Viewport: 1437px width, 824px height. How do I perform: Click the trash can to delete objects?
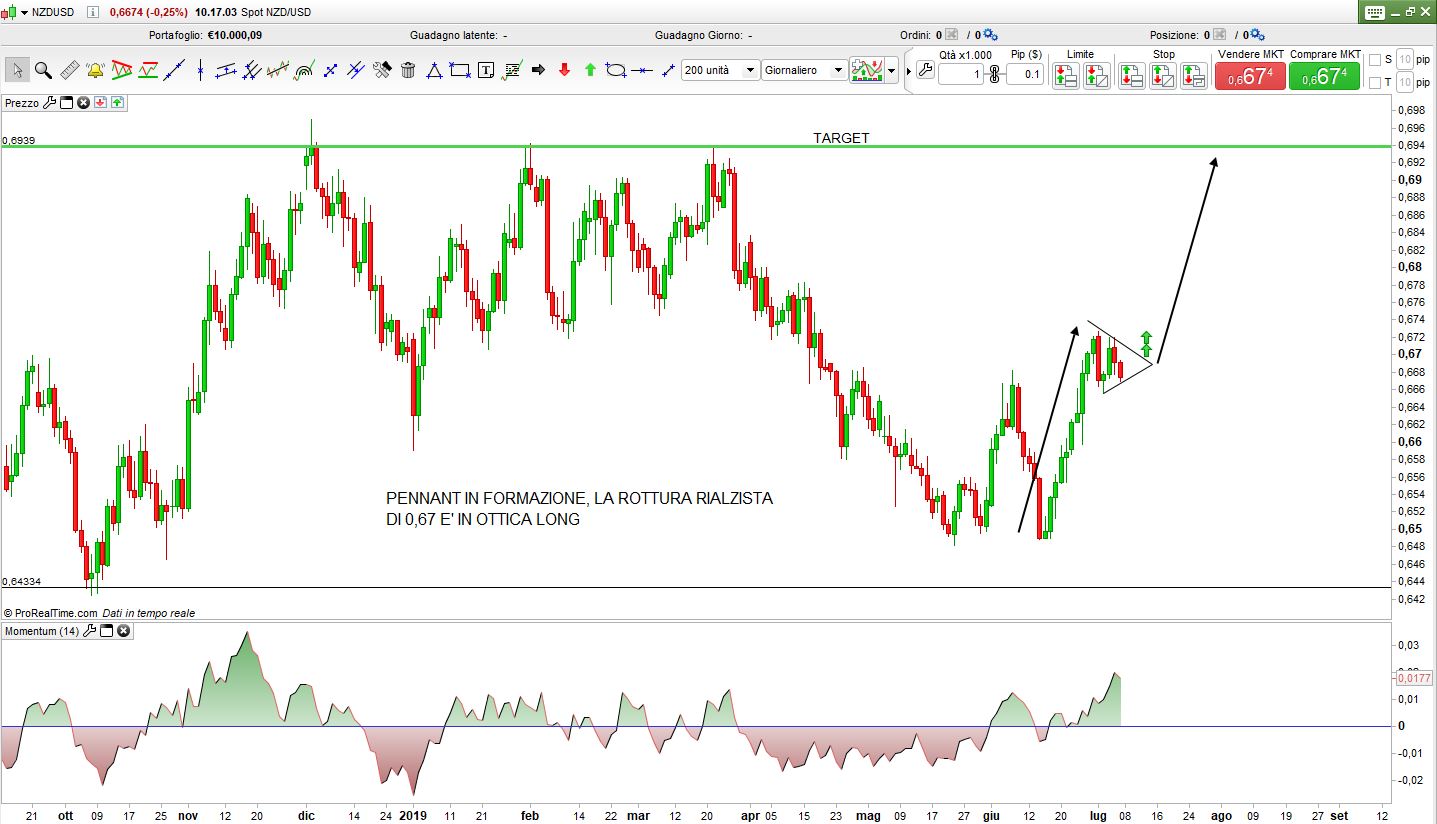coord(408,70)
